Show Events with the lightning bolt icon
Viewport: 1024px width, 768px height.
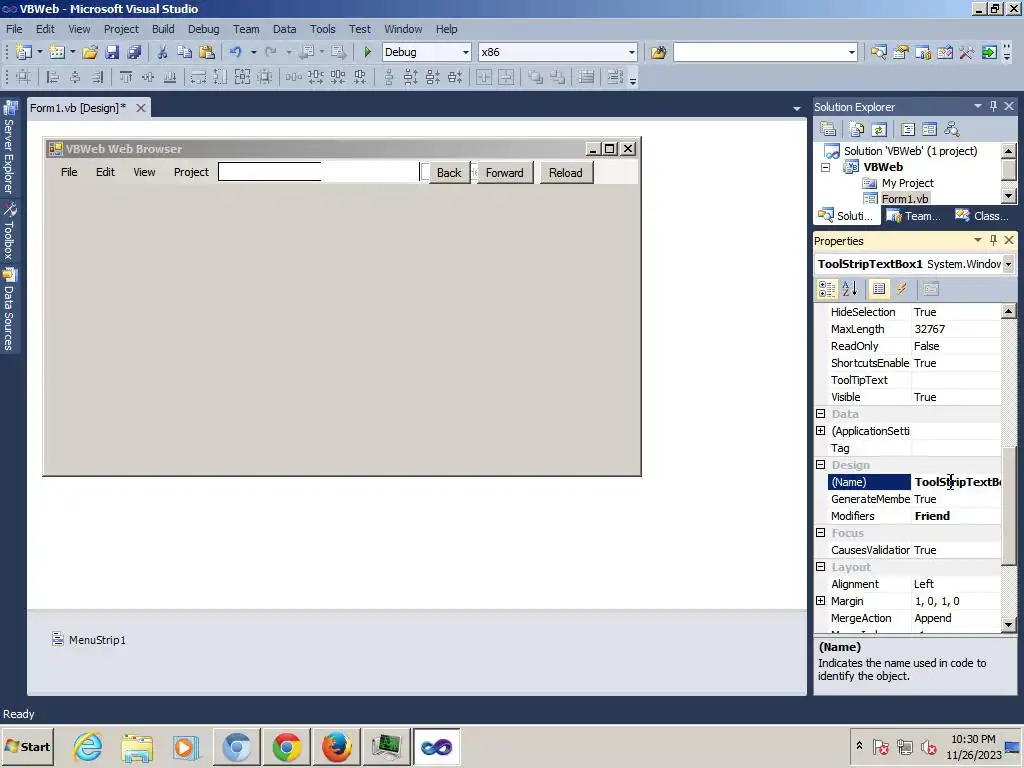(x=901, y=289)
